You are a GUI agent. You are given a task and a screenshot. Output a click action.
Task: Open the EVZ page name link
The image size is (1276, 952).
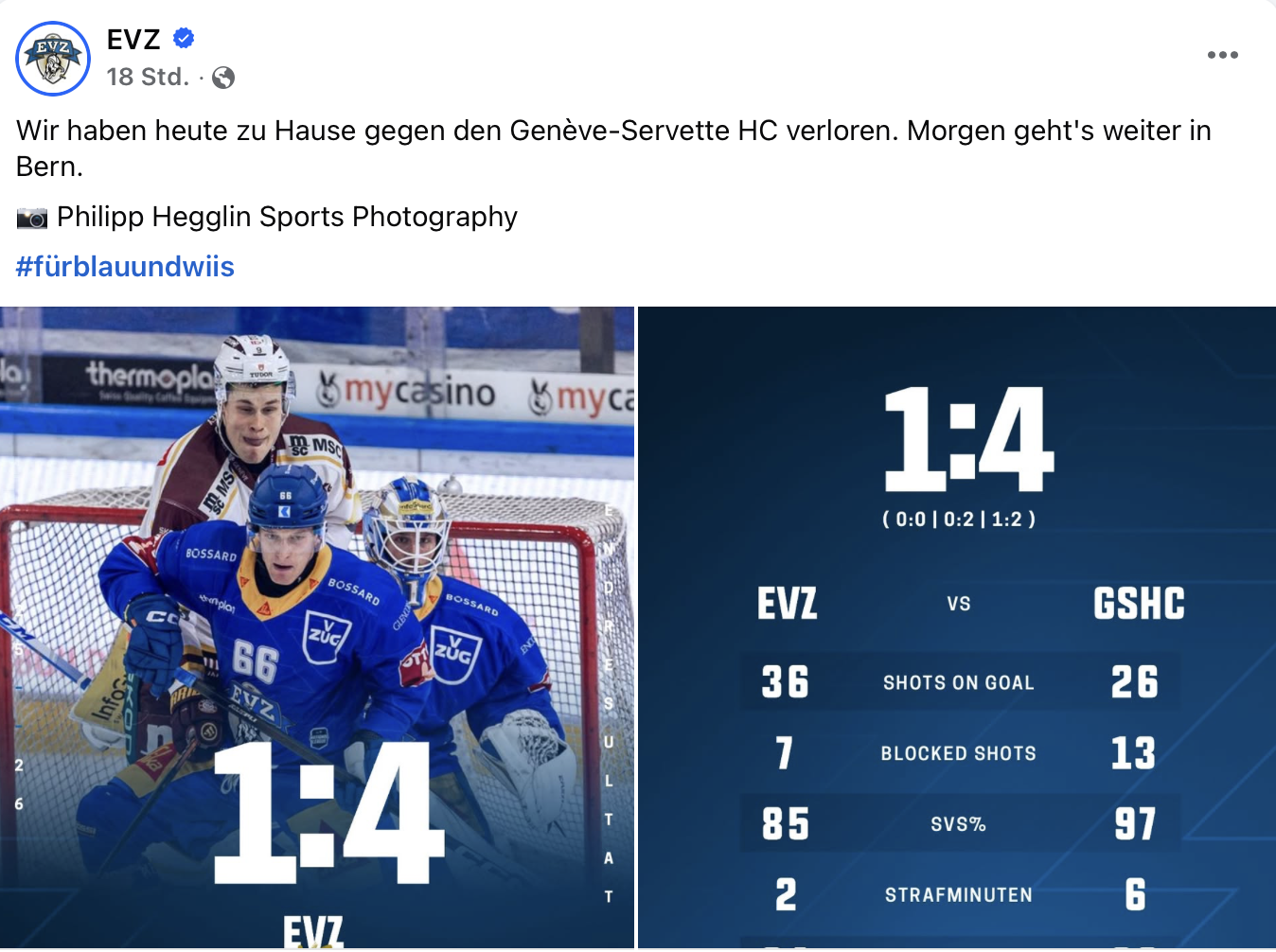(x=133, y=40)
